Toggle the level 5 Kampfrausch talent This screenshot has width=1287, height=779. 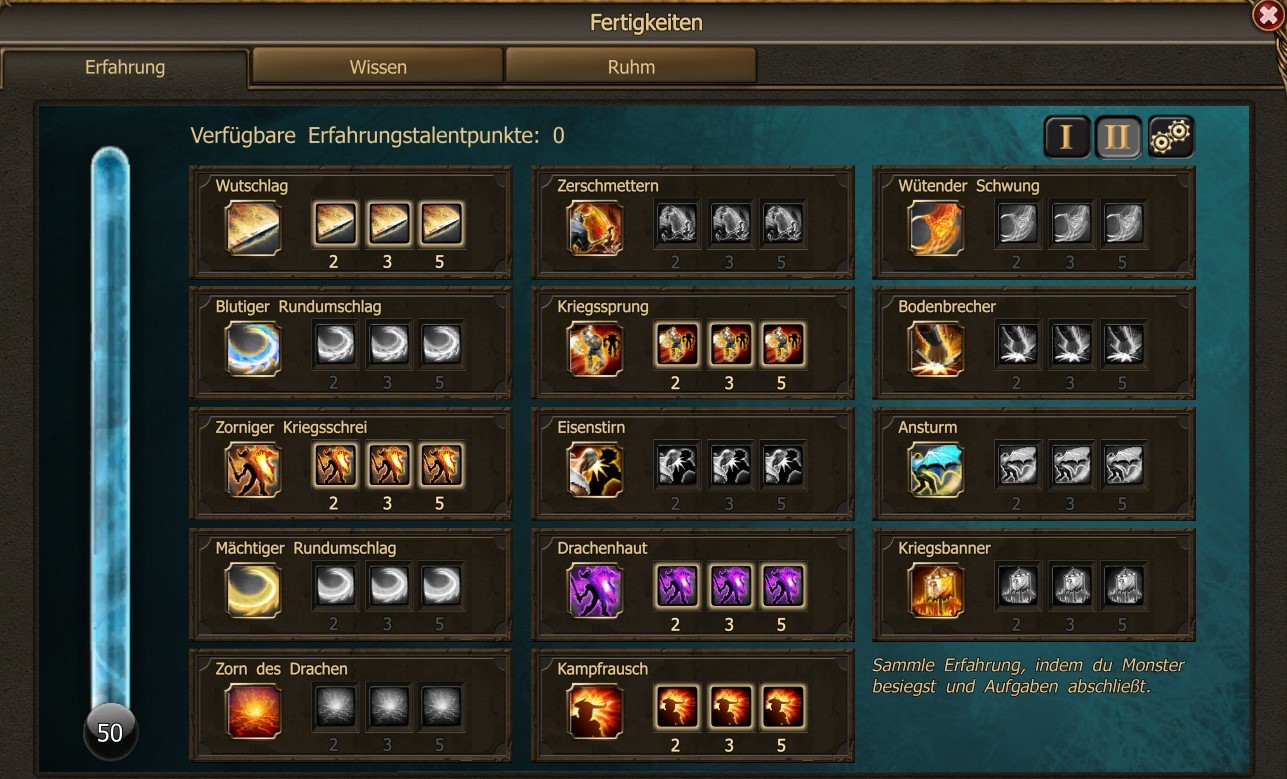783,707
